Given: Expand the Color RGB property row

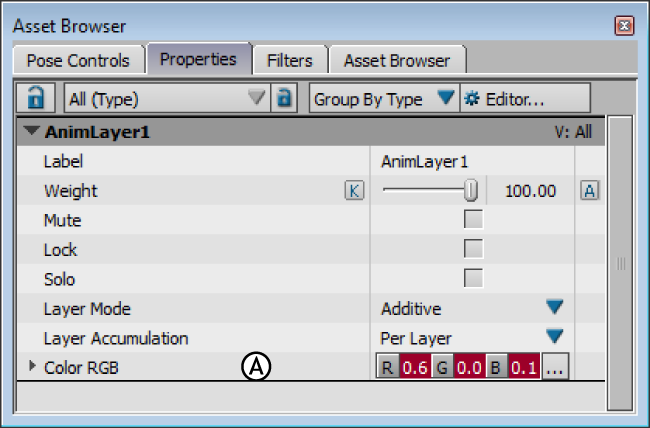Looking at the screenshot, I should point(32,367).
